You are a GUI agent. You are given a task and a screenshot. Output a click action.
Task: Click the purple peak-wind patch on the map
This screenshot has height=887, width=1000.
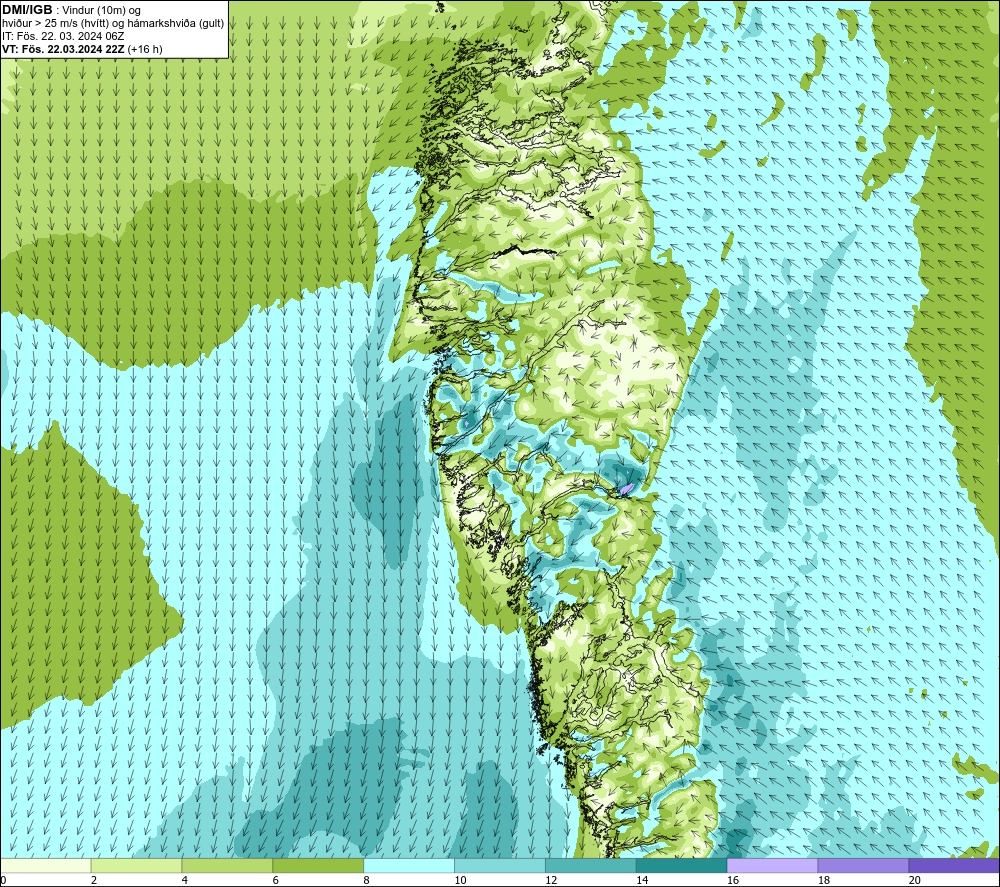627,489
